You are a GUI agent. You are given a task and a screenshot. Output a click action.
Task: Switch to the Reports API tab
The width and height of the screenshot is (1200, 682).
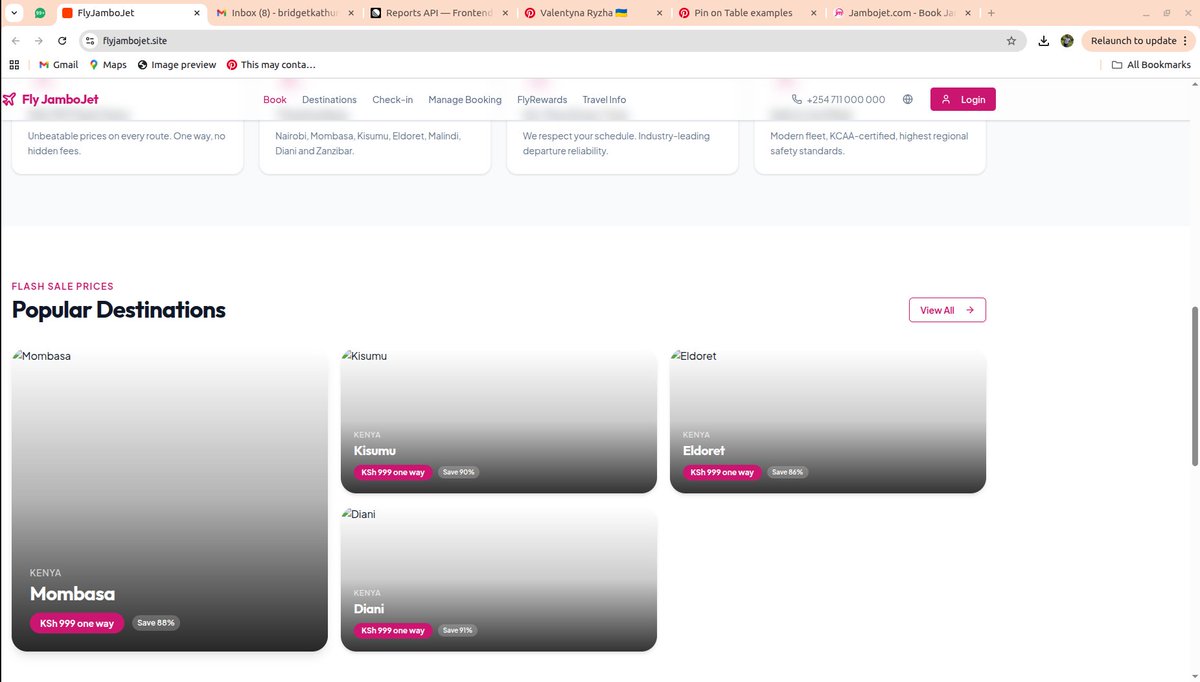point(439,13)
